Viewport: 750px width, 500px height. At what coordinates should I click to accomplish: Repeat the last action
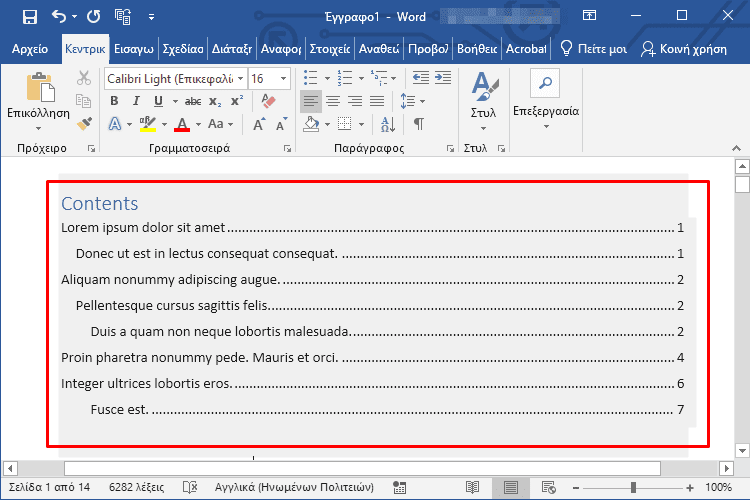point(94,17)
